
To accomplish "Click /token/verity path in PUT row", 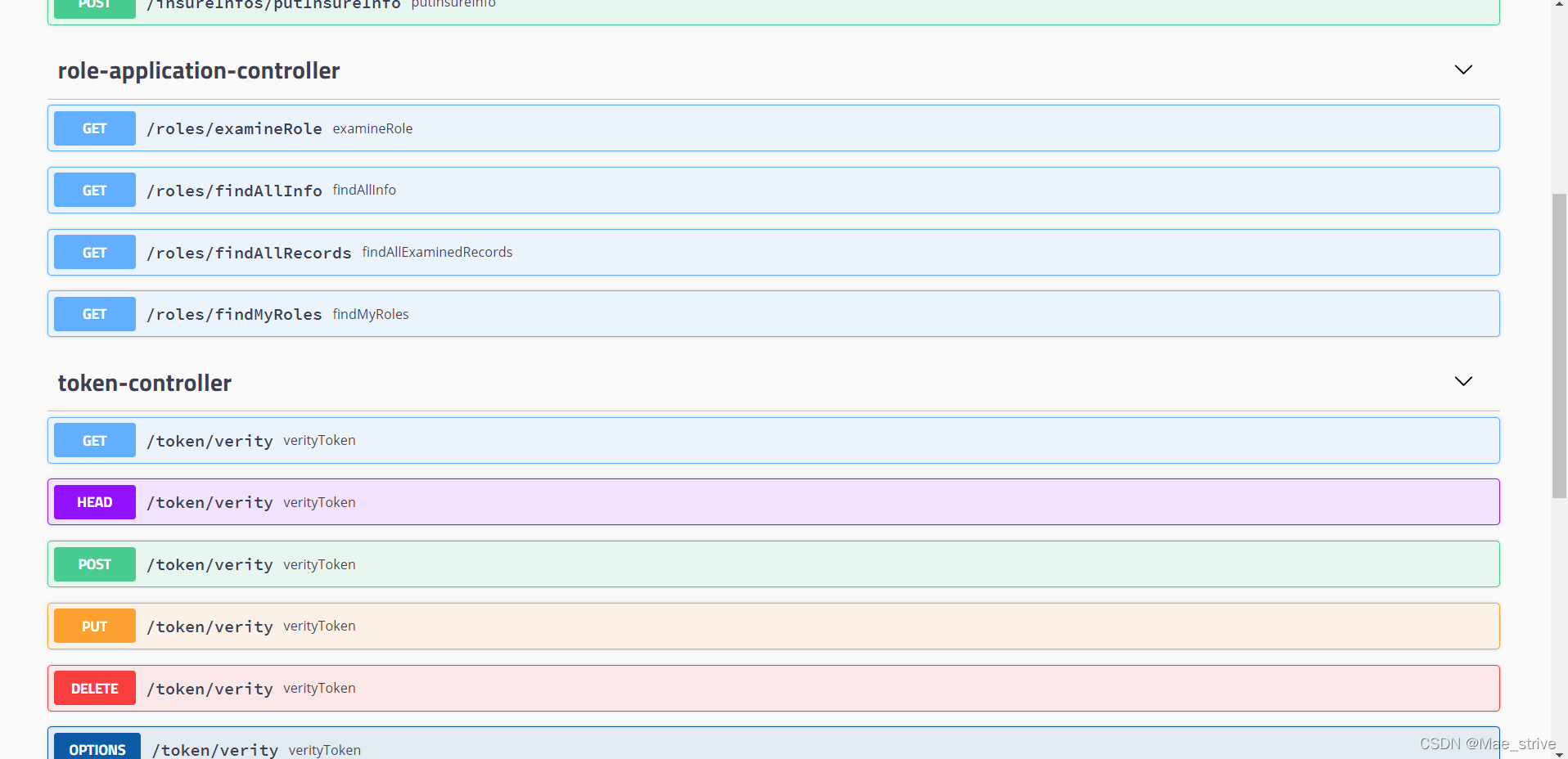I will coord(210,627).
